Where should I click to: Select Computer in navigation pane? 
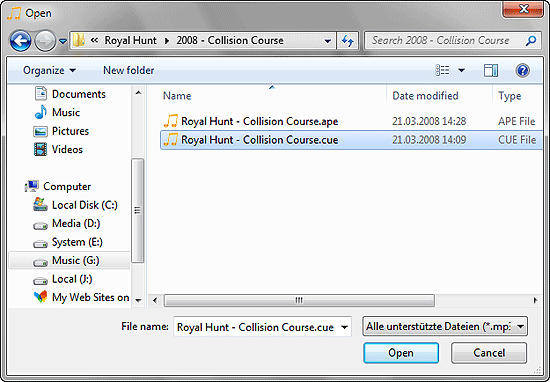[67, 186]
